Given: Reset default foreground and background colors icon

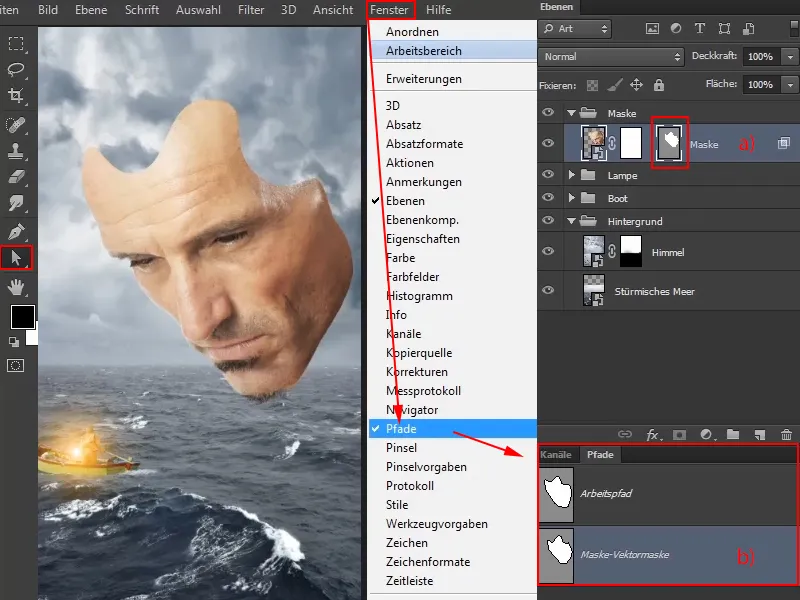Looking at the screenshot, I should (x=14, y=342).
